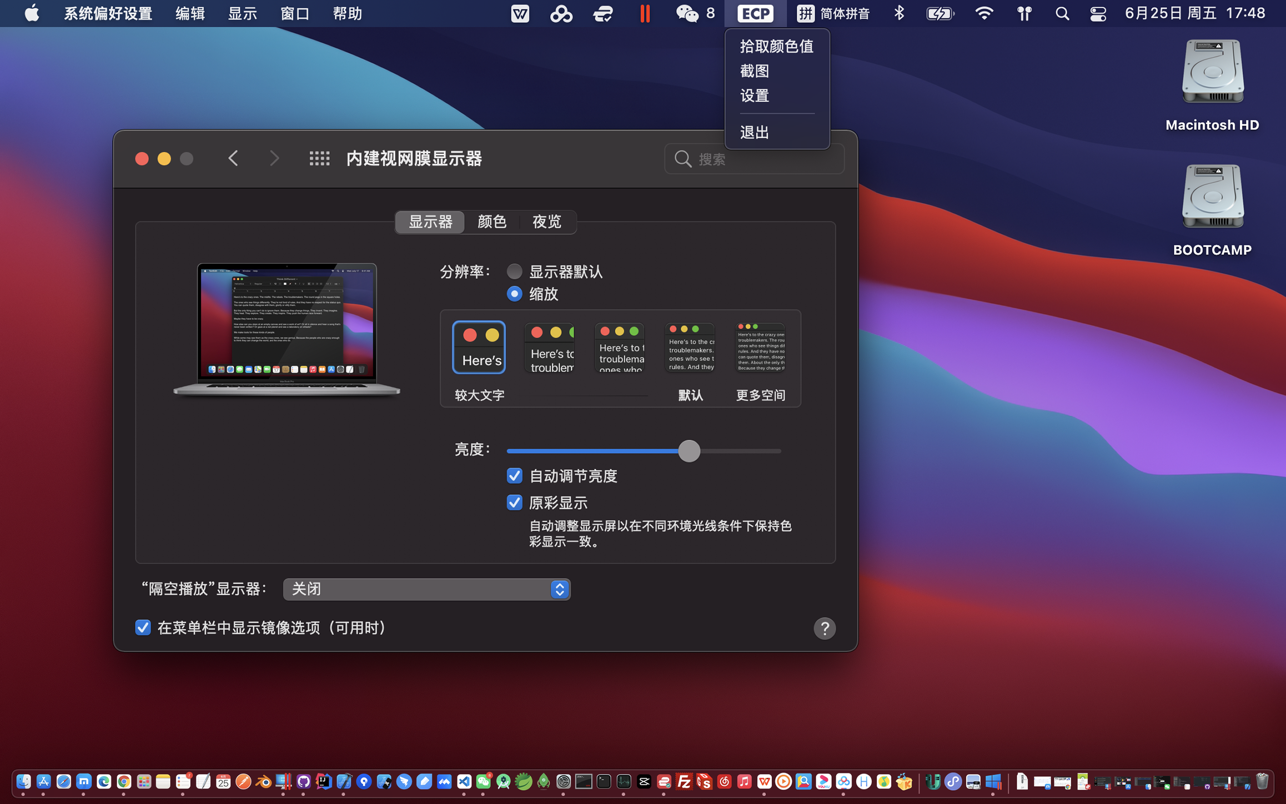Launch Google Chrome from the Dock
The image size is (1286, 804).
(x=124, y=782)
